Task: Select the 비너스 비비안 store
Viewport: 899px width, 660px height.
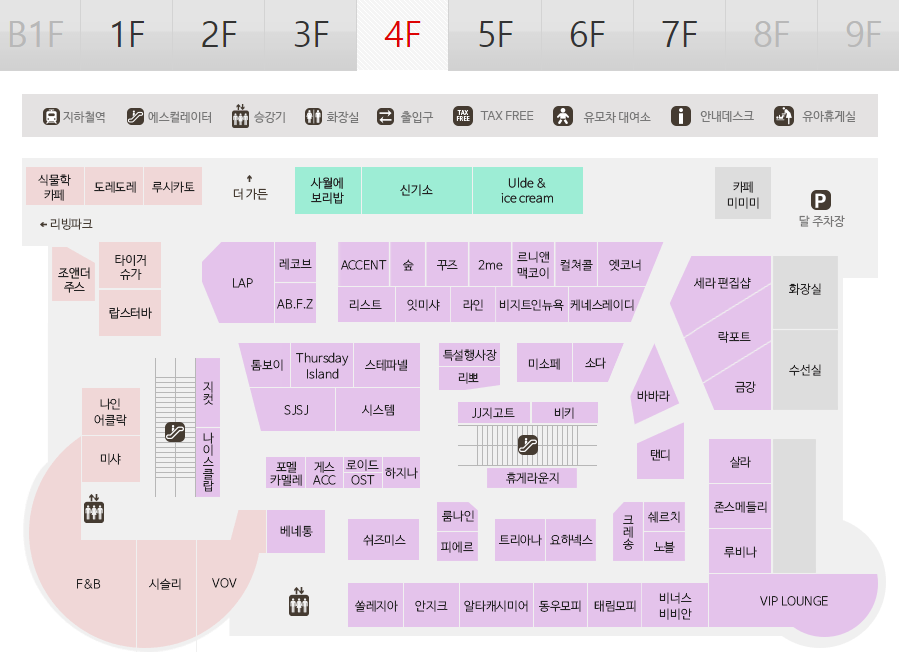Action: 675,606
